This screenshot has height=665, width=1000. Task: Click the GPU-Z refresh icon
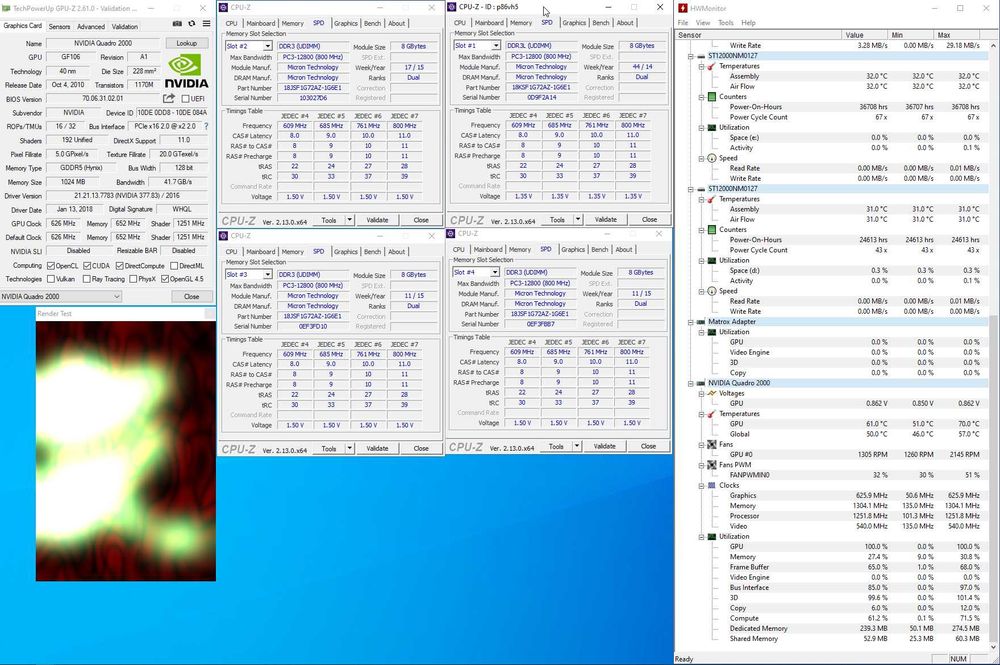click(x=191, y=24)
